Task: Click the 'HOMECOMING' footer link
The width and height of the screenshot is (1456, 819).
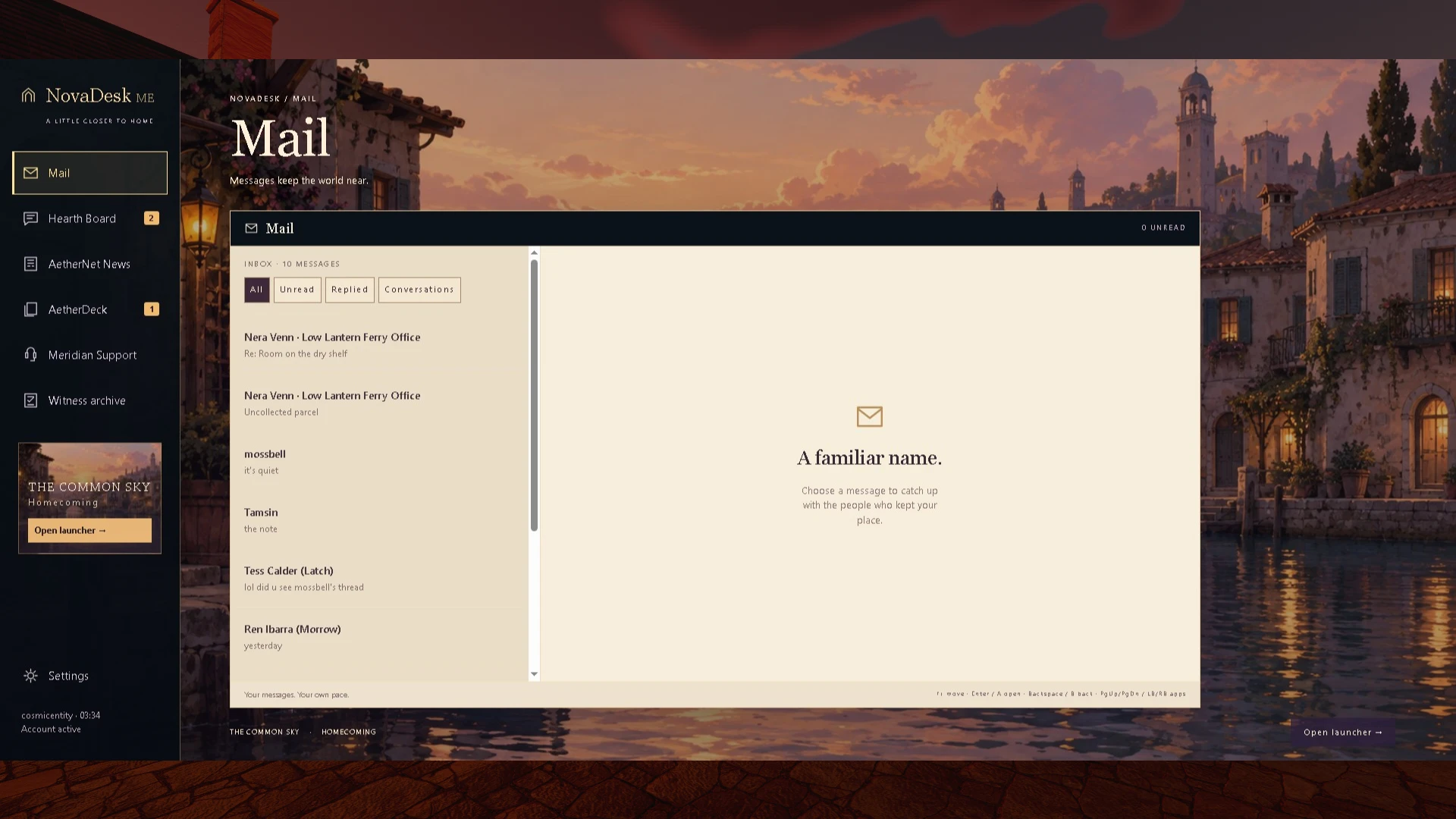Action: point(349,732)
